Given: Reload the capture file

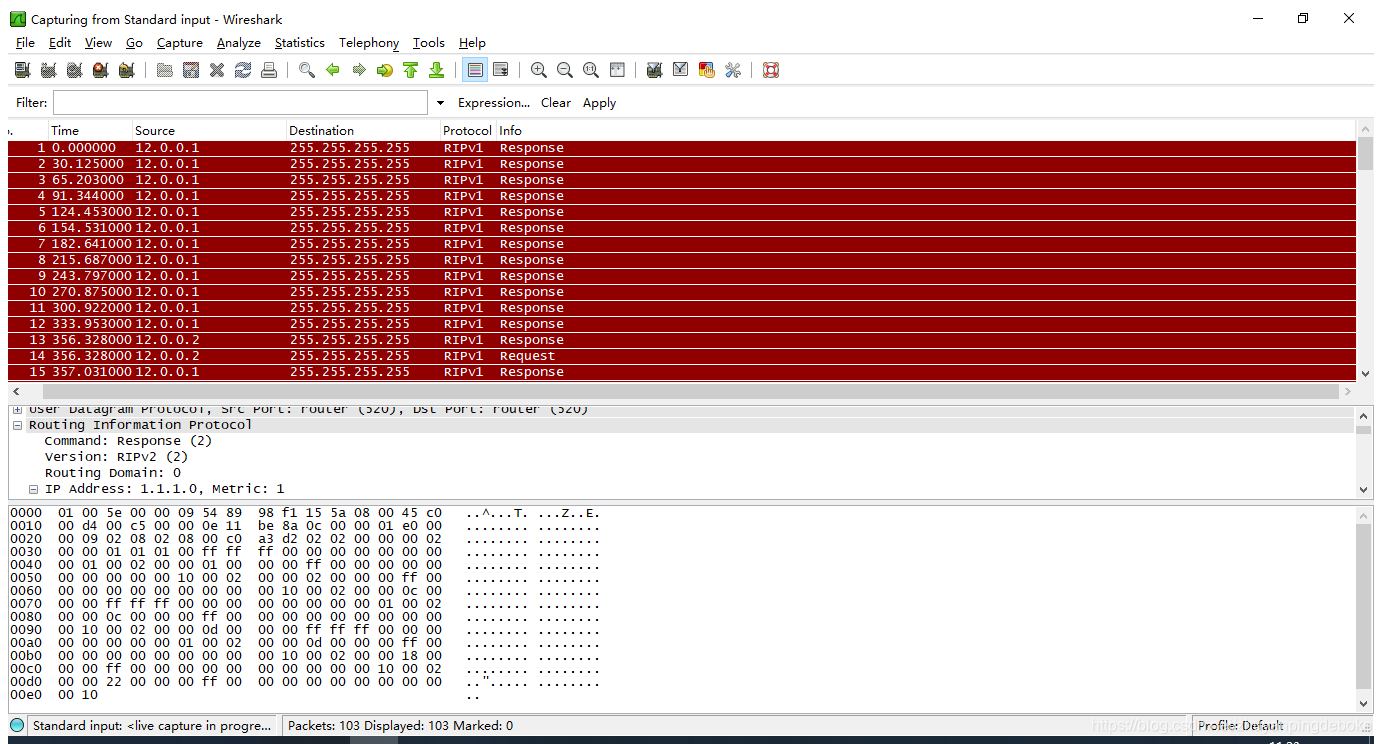Looking at the screenshot, I should (243, 70).
